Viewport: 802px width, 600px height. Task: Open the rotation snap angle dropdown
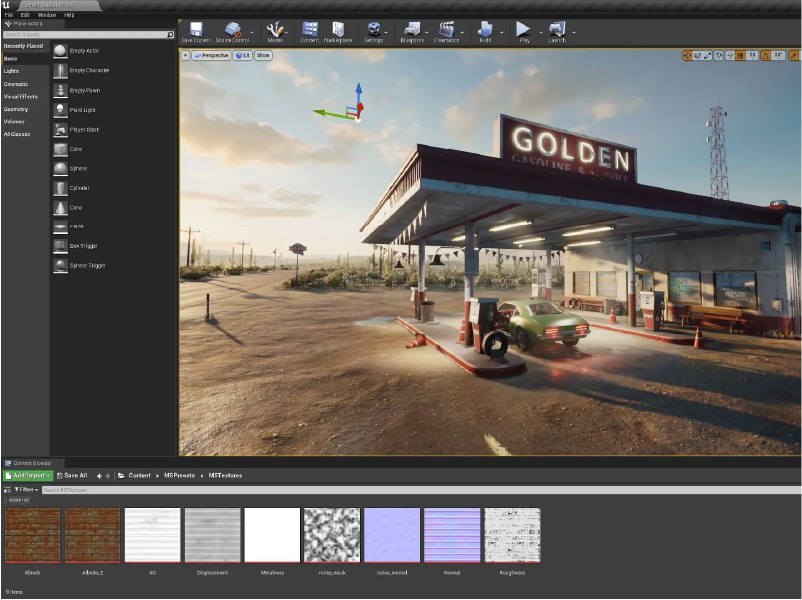778,55
